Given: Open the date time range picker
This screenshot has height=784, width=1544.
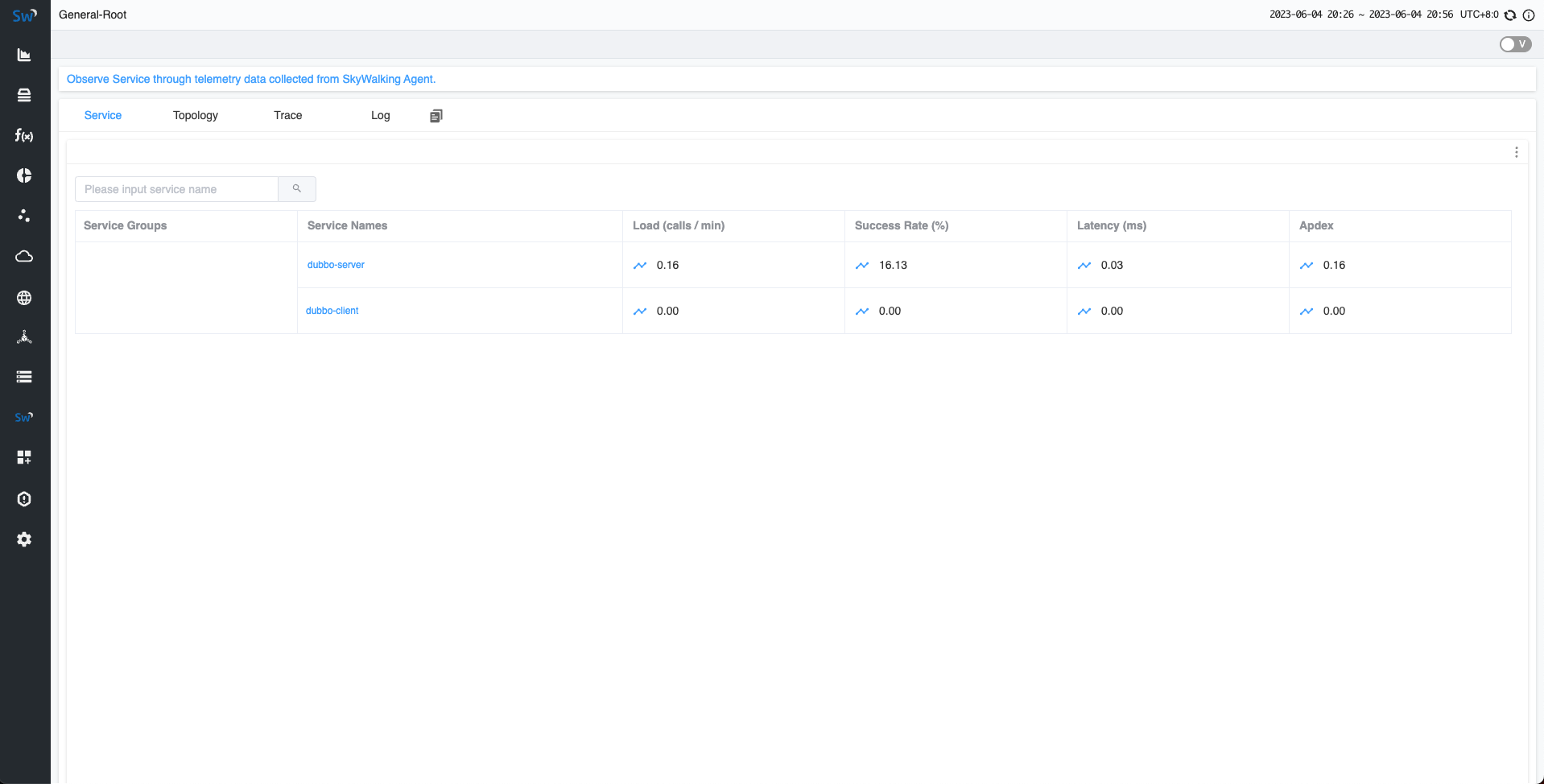Looking at the screenshot, I should [x=1360, y=14].
